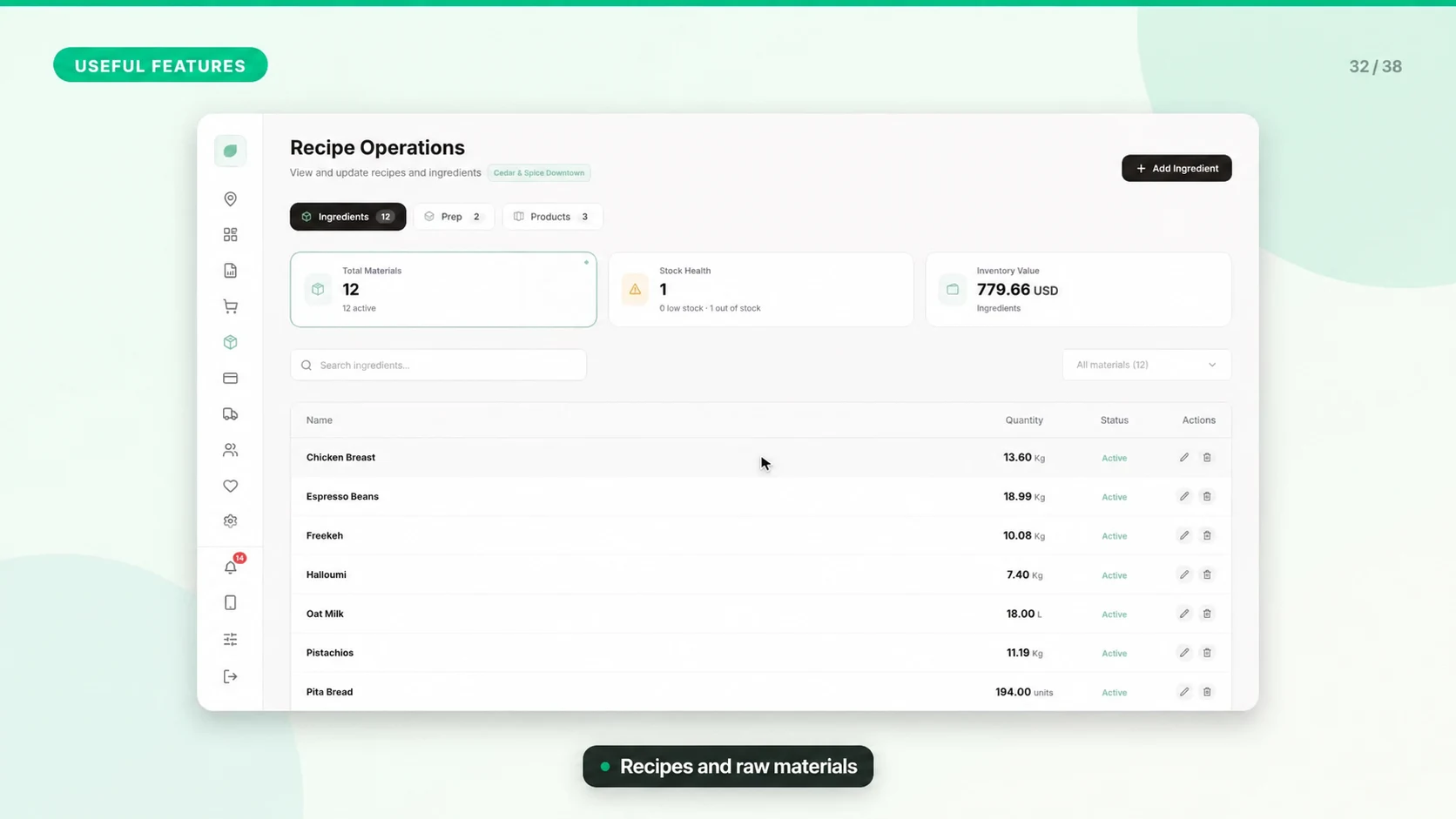Open the mobile device sidebar icon
1456x819 pixels.
(230, 603)
